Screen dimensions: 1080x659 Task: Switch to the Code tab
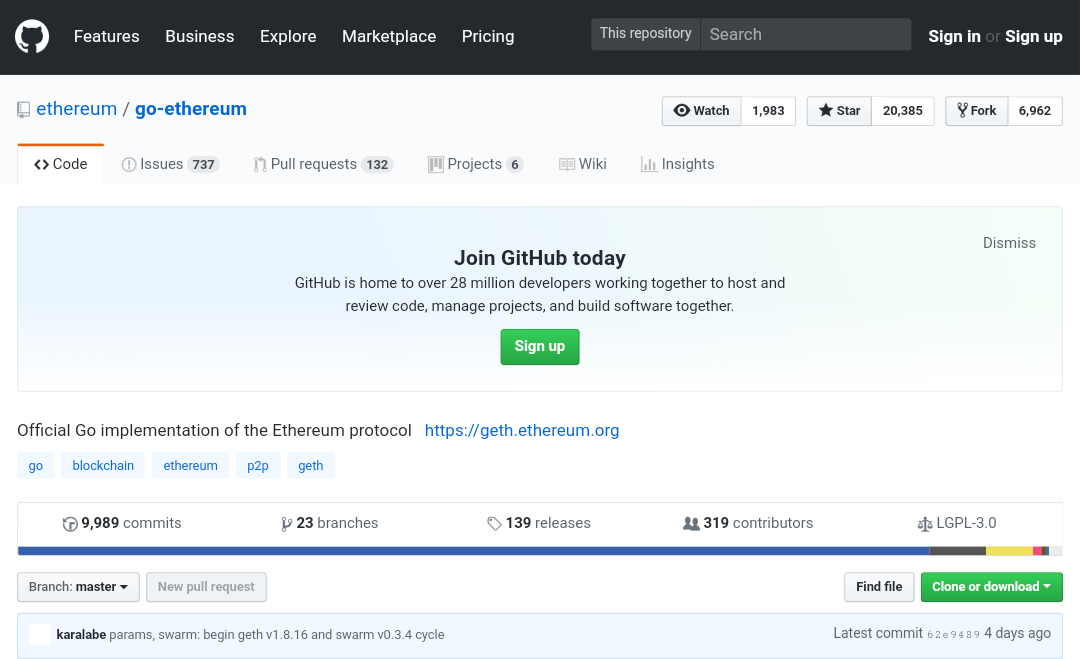61,165
